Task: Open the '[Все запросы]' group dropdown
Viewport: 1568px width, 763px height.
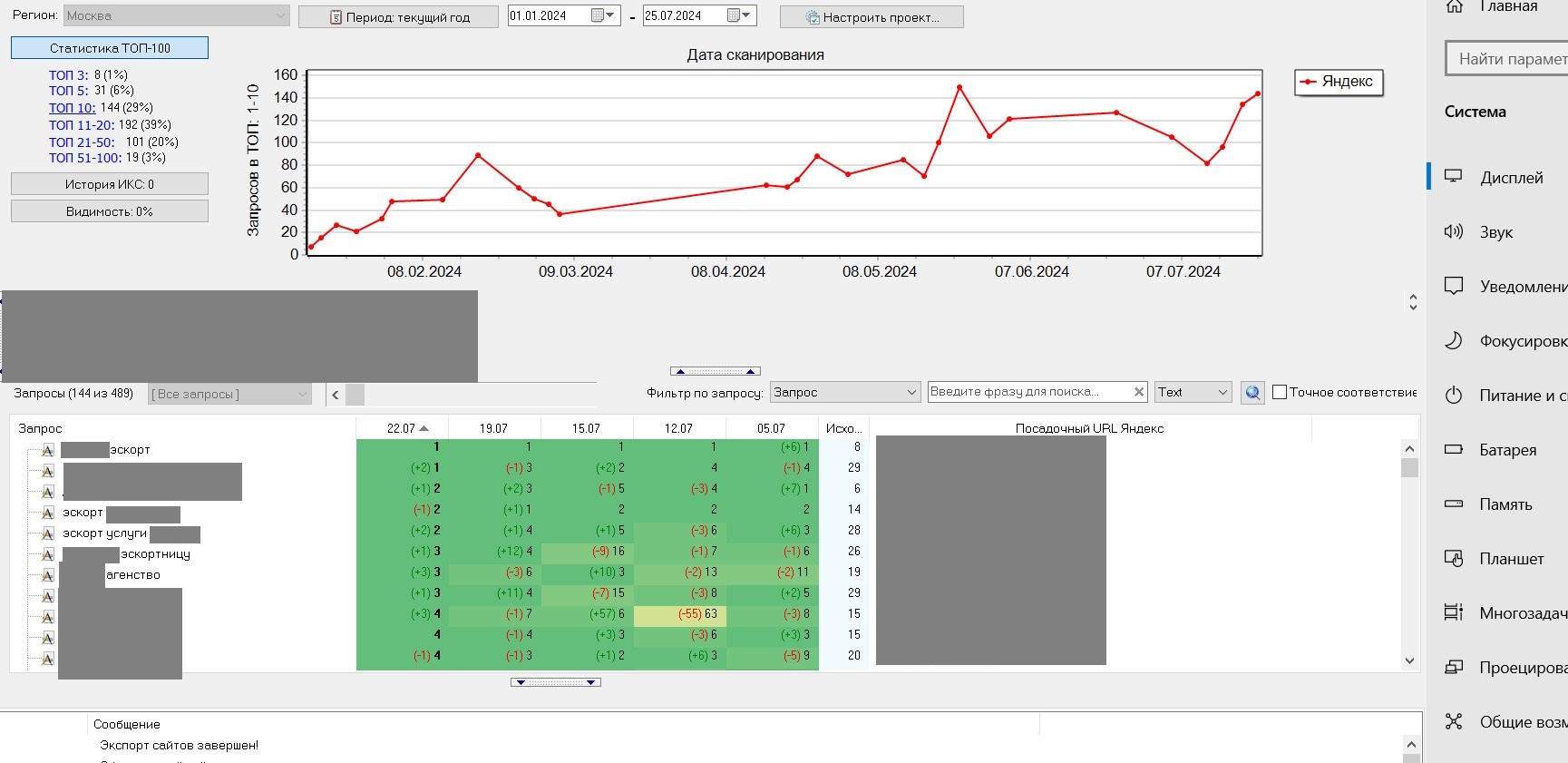Action: click(229, 394)
